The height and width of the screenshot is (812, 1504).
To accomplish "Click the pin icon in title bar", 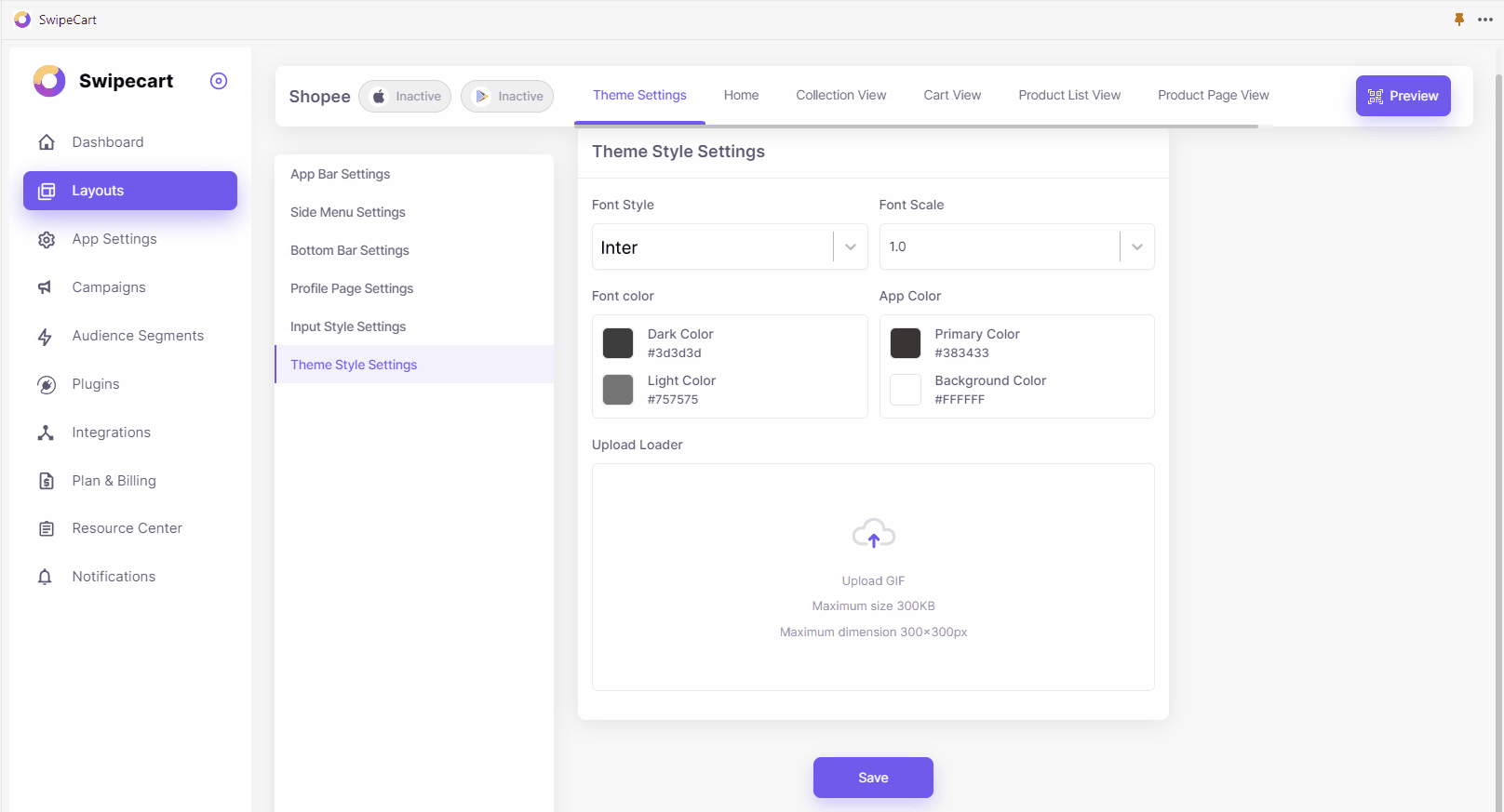I will pos(1459,20).
